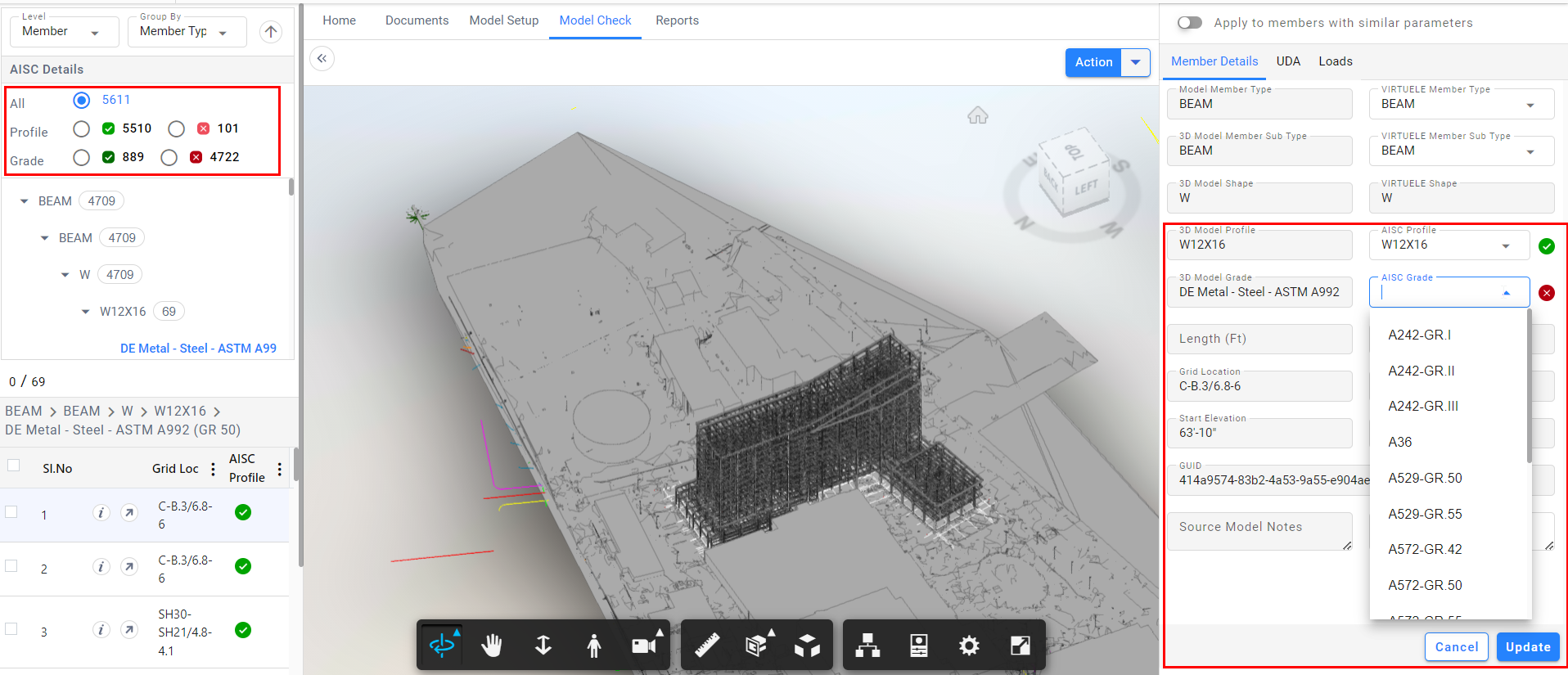Open info icon for row 2
Screen dimensions: 1568x675
(101, 567)
